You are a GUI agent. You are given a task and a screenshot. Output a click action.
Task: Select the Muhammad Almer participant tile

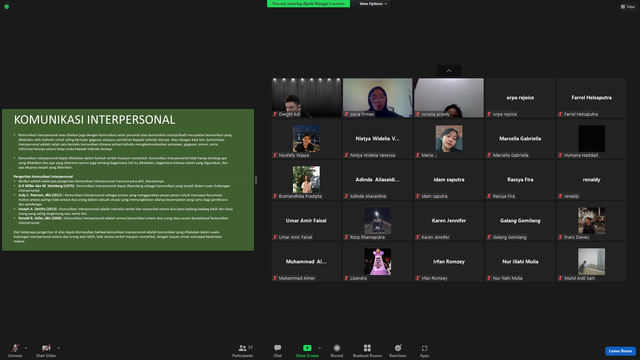tap(306, 262)
